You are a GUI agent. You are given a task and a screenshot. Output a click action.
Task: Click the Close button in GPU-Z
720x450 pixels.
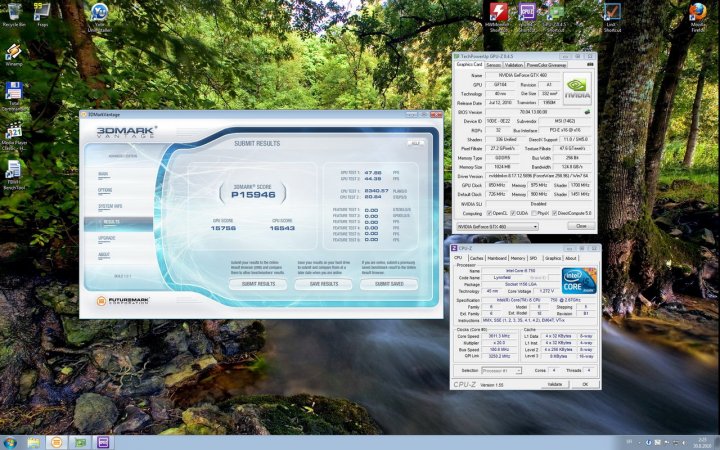(581, 226)
